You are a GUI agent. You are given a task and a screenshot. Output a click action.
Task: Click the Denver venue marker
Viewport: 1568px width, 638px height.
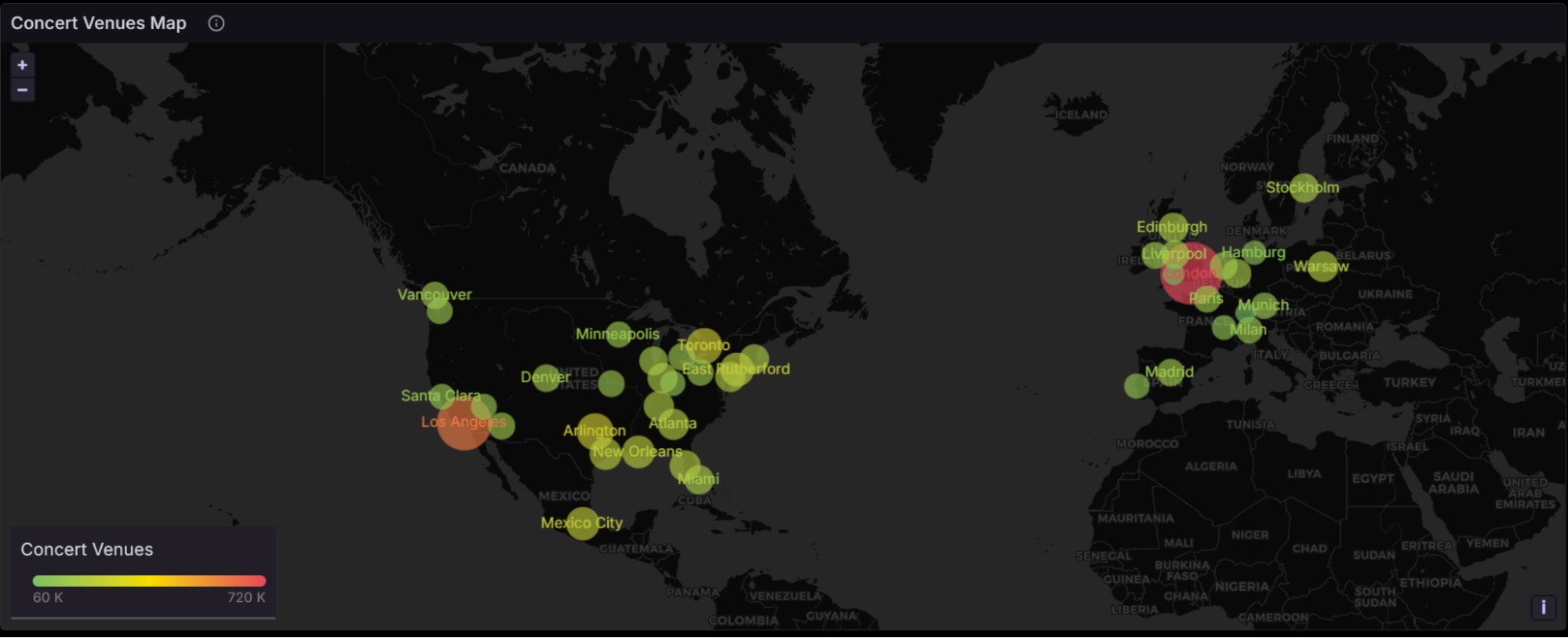tap(545, 377)
